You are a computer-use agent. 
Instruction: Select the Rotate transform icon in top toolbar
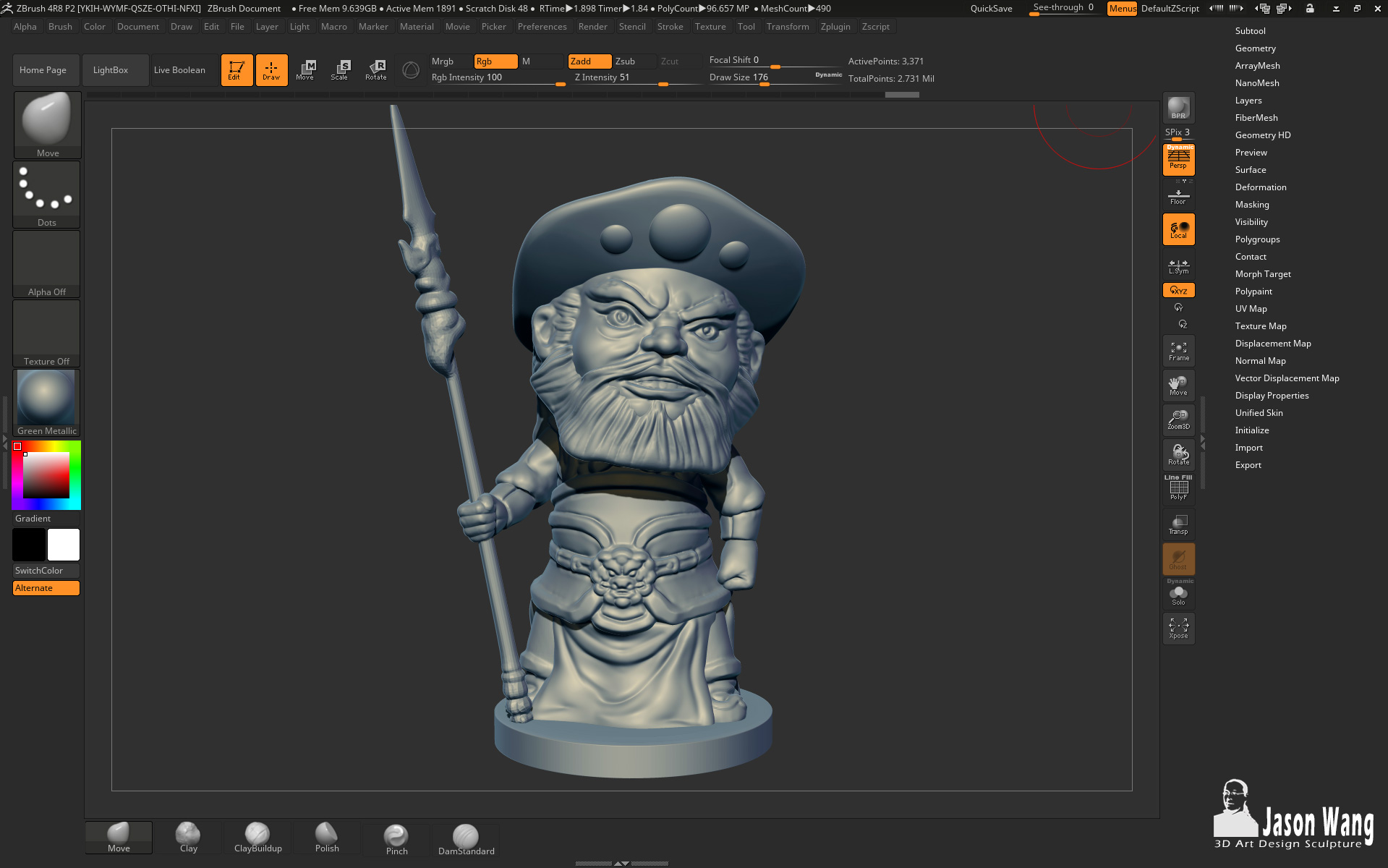[x=375, y=70]
